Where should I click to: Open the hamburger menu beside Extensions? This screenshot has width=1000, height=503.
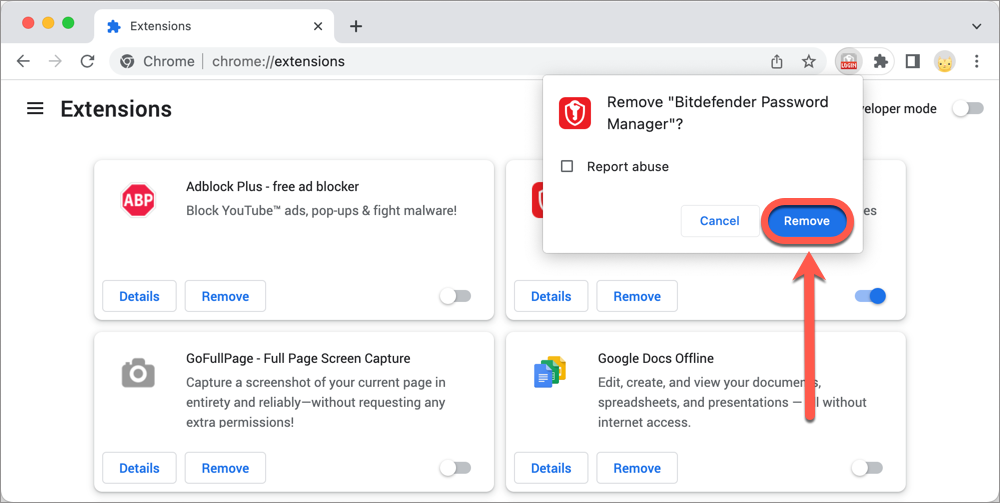pos(35,109)
